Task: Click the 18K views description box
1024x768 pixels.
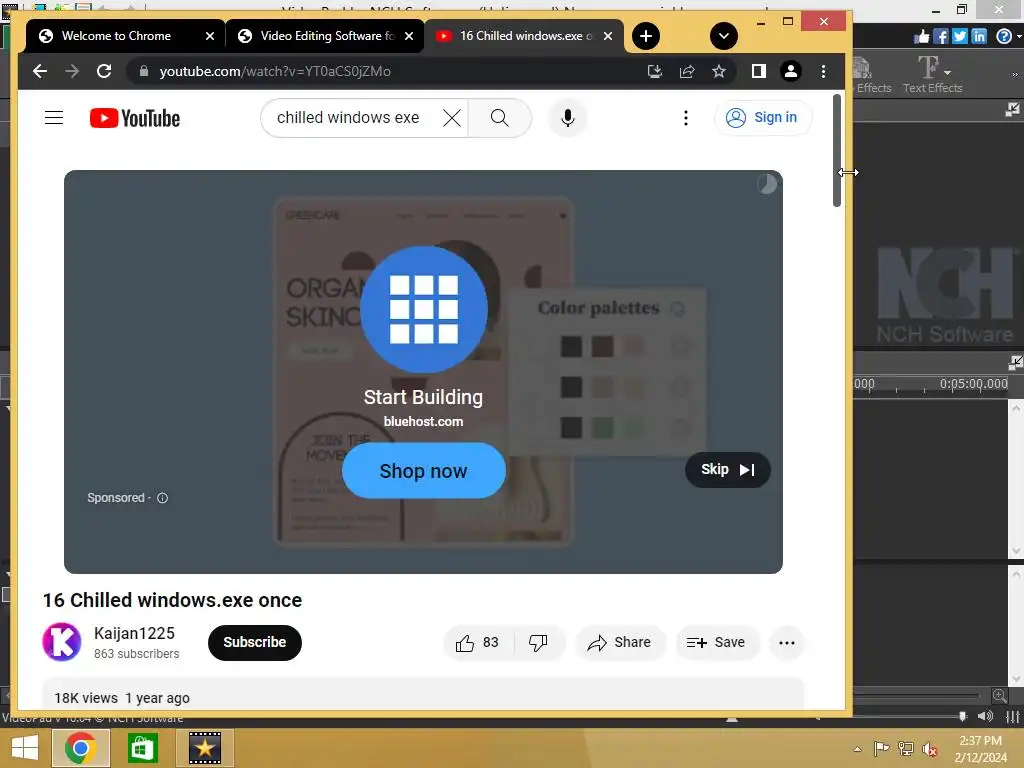Action: (x=423, y=694)
